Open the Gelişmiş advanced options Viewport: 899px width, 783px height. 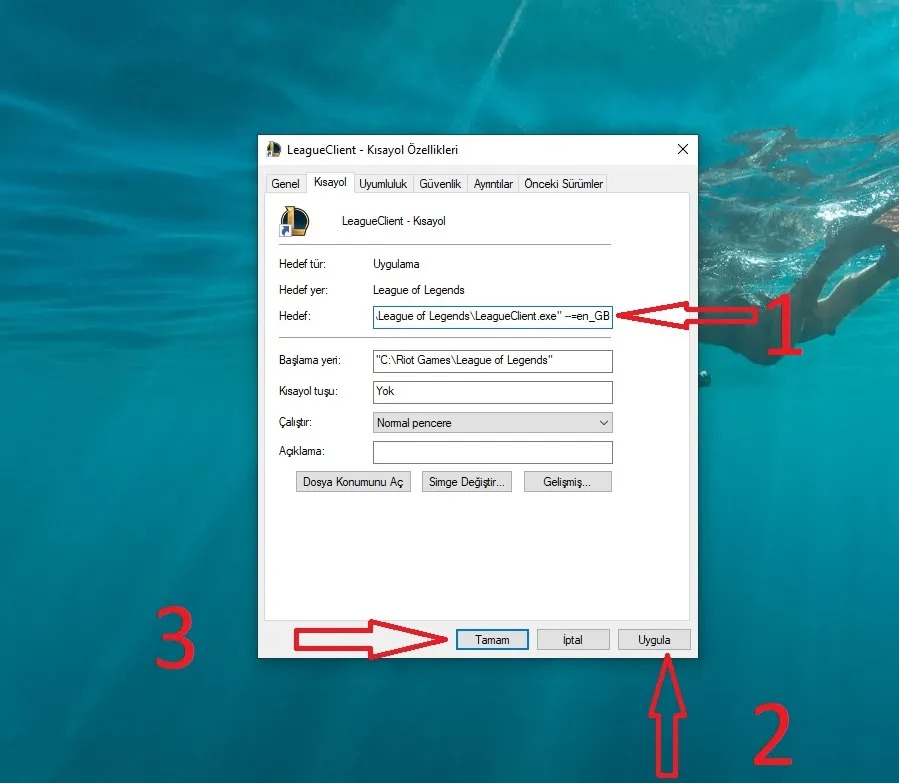pos(568,481)
